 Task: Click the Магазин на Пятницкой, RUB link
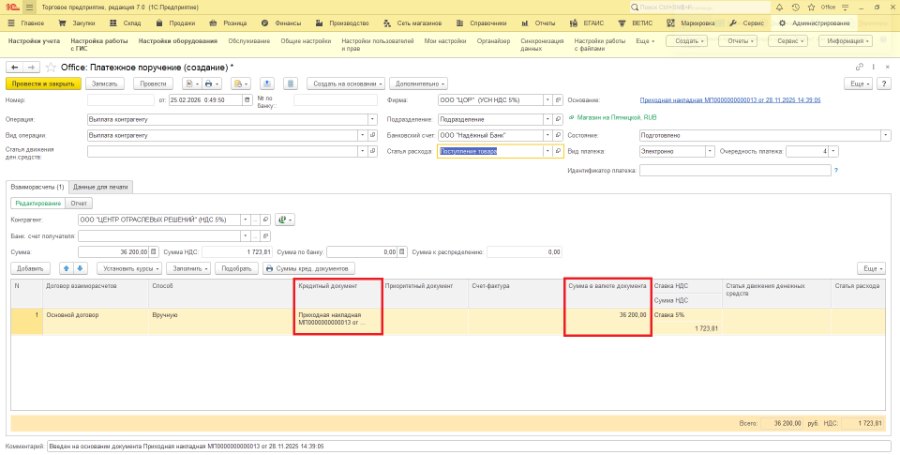616,118
